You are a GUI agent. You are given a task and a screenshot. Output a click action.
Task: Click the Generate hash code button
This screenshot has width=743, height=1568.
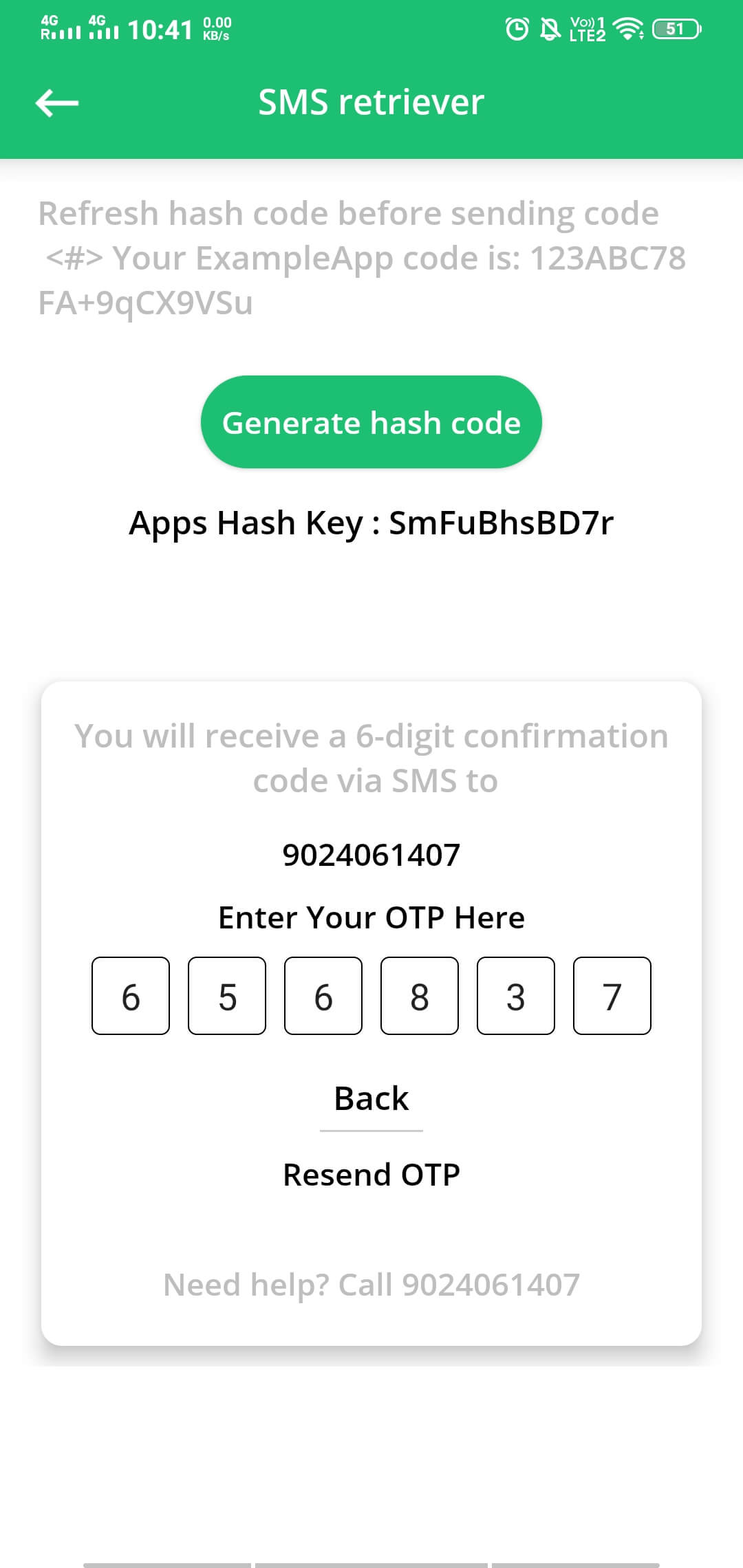(x=371, y=422)
